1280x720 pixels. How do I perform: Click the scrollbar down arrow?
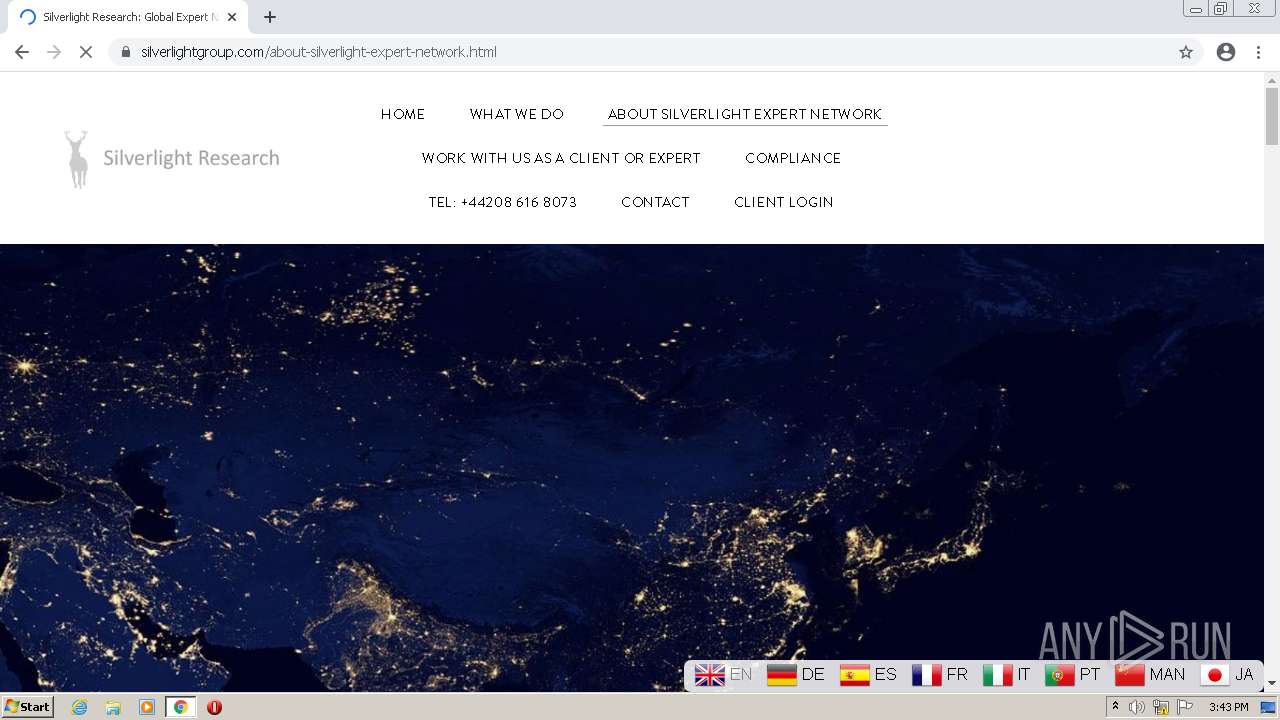coord(1272,683)
